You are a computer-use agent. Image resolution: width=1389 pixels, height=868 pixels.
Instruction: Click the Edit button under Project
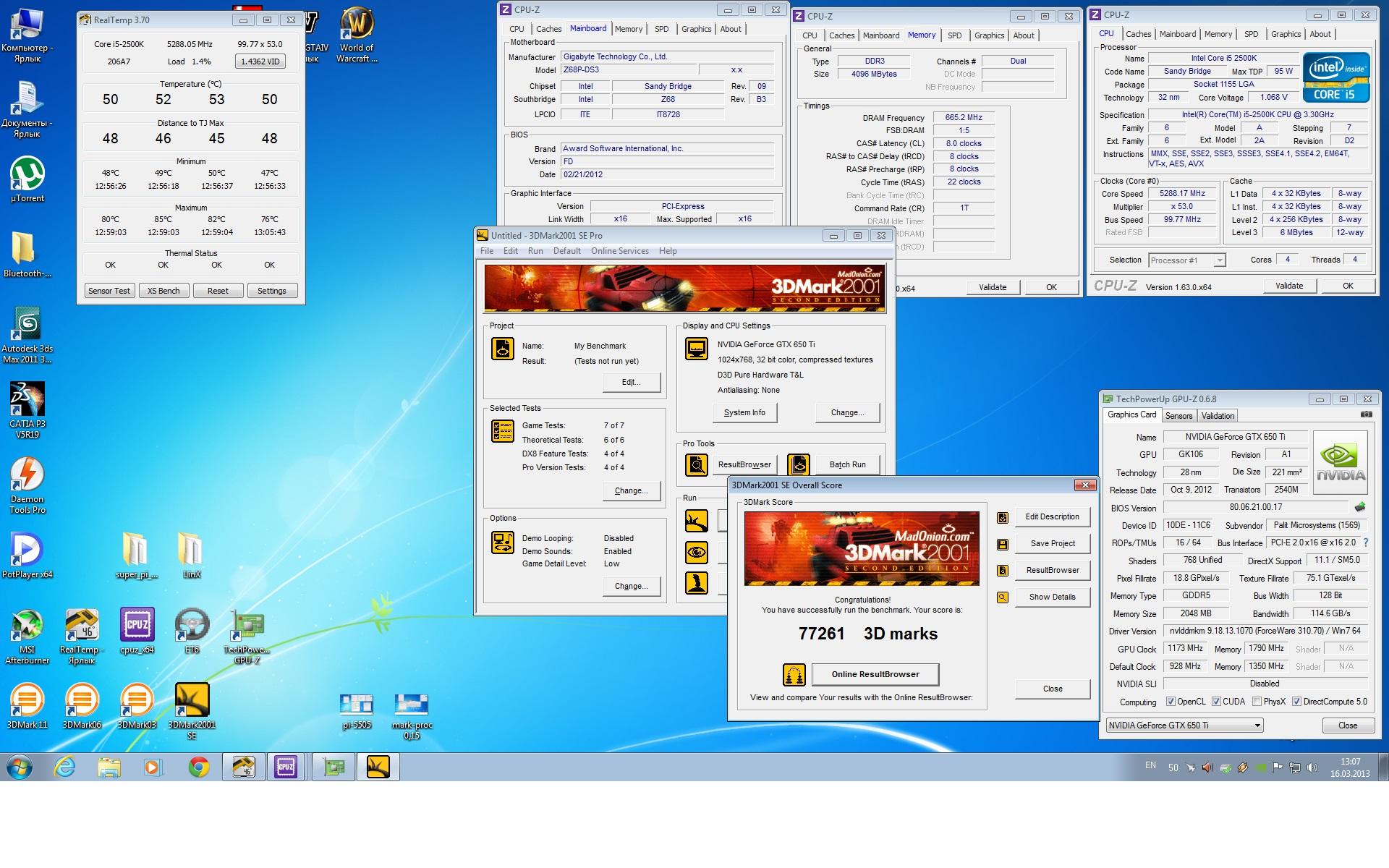point(632,383)
